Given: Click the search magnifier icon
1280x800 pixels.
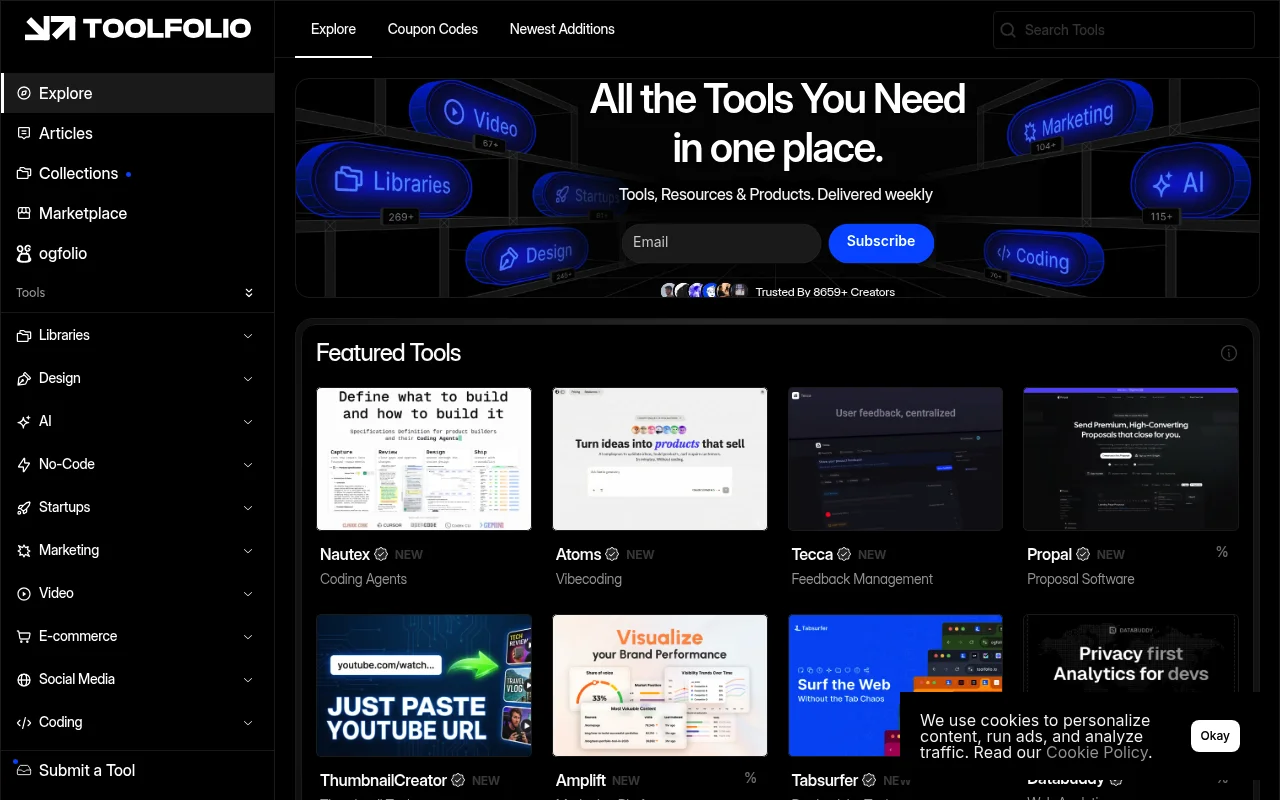Looking at the screenshot, I should coord(1008,30).
